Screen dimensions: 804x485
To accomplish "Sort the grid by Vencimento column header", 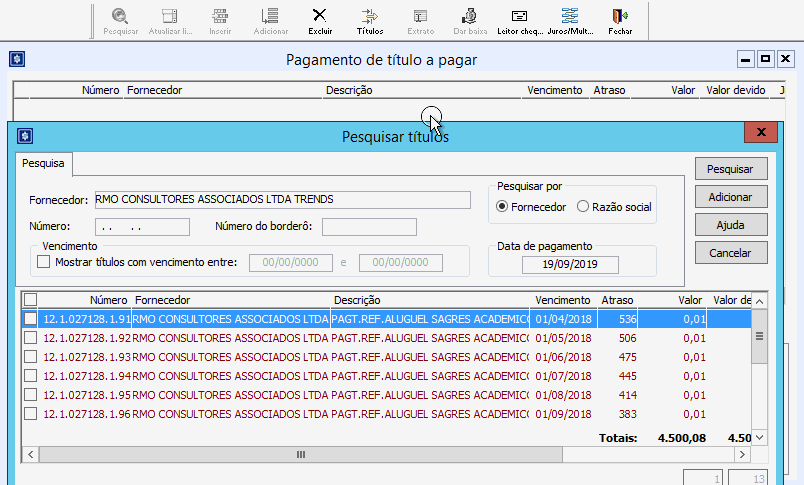I will click(x=562, y=300).
